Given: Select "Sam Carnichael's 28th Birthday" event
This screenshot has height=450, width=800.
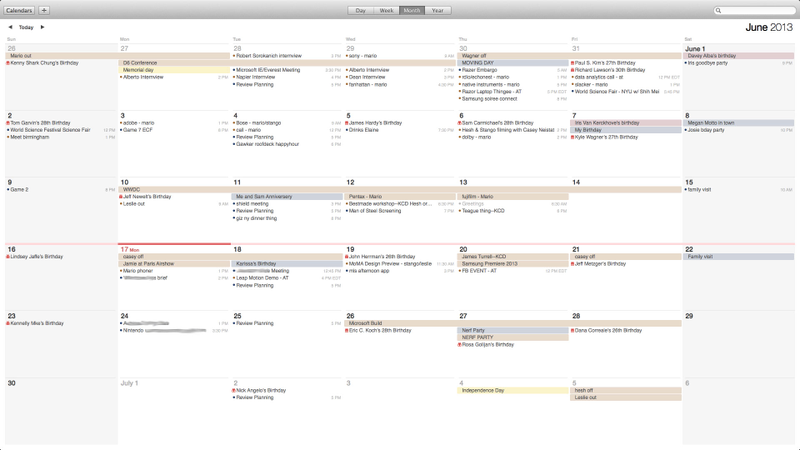Looking at the screenshot, I should (x=497, y=123).
